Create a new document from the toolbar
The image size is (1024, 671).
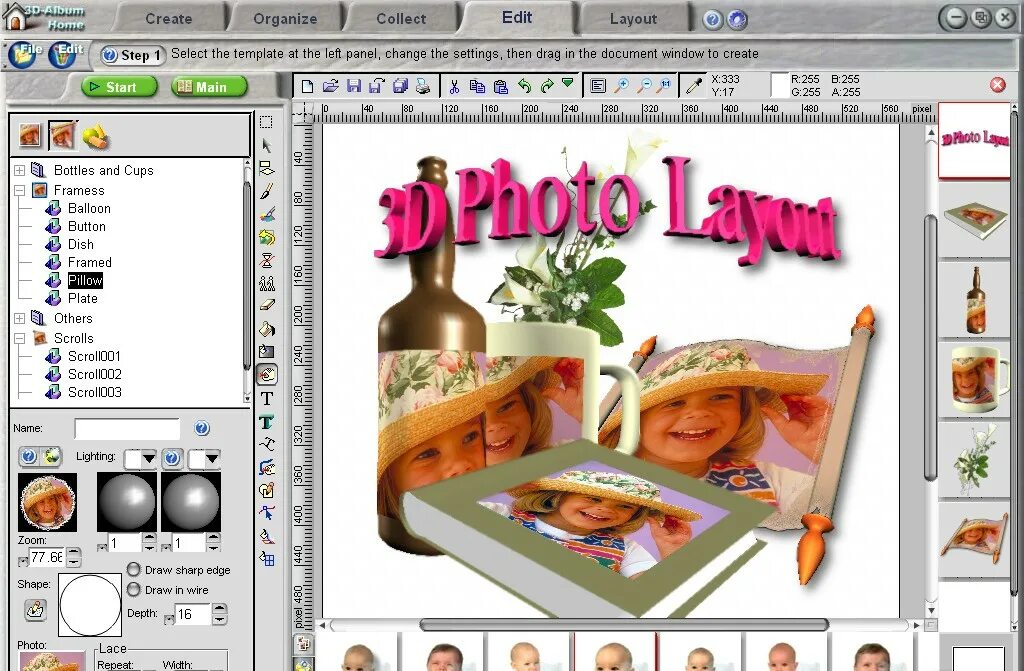pos(307,86)
